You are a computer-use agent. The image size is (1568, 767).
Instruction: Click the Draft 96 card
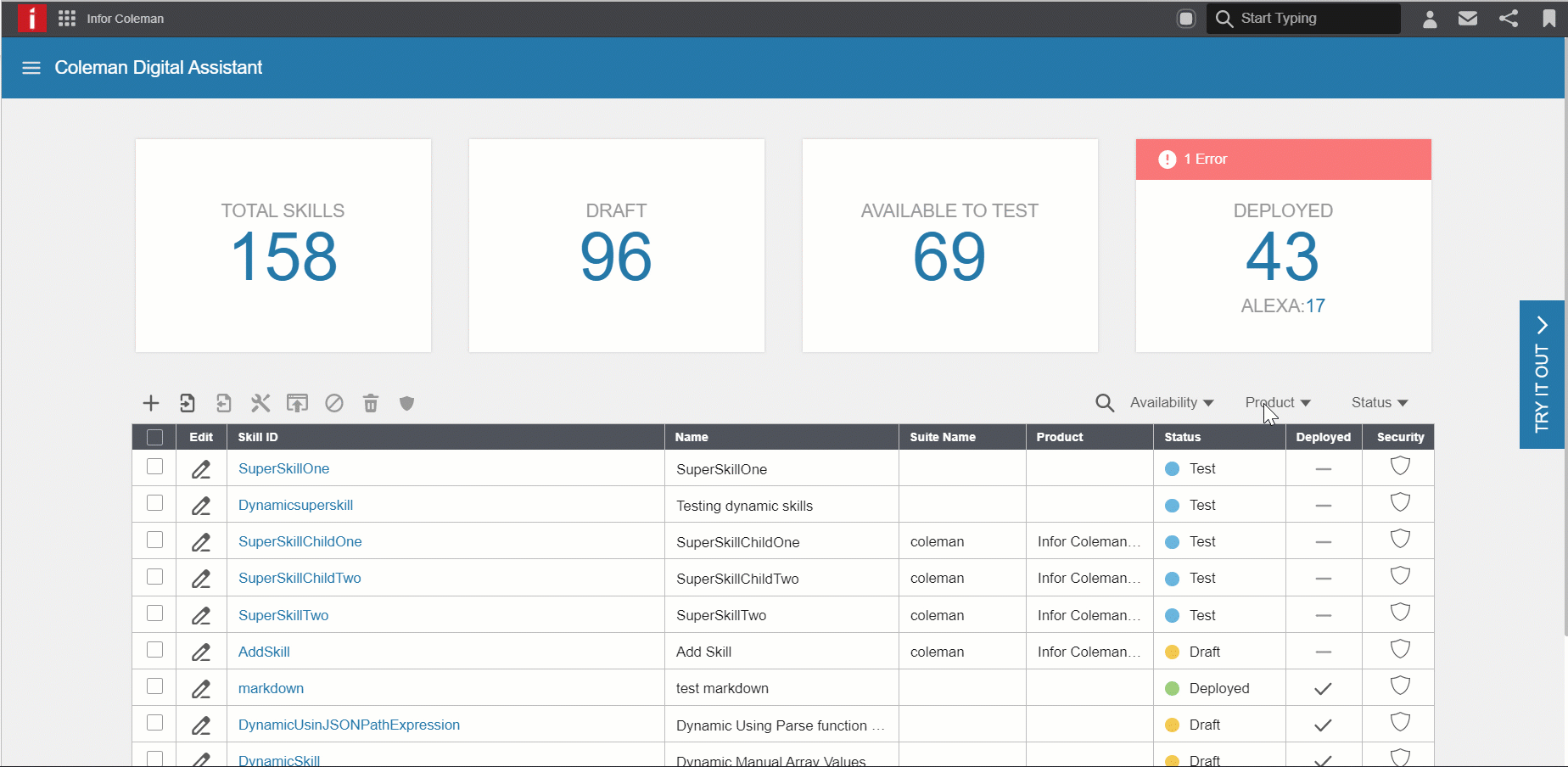[617, 246]
